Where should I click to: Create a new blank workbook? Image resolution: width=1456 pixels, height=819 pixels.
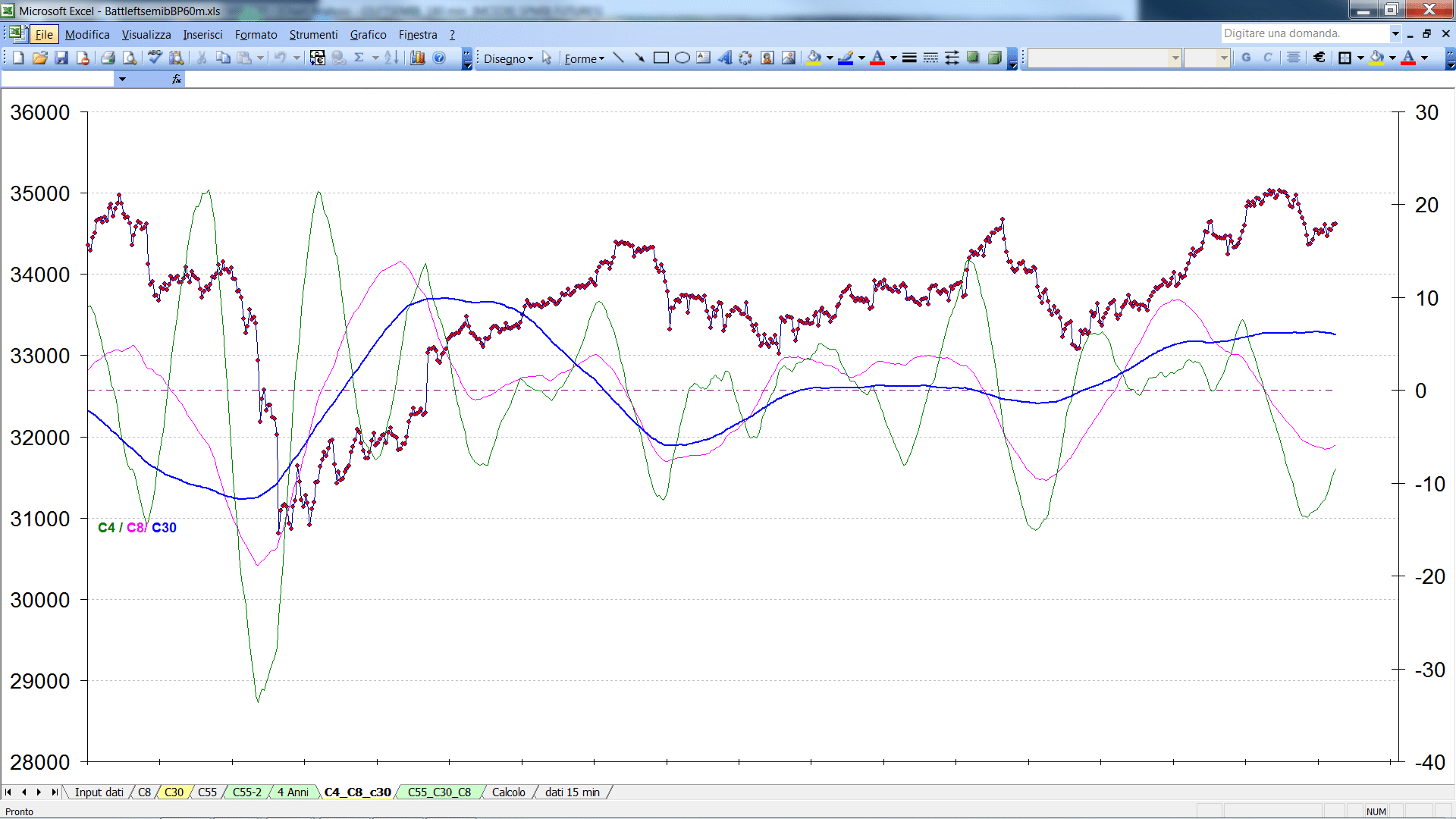(19, 58)
